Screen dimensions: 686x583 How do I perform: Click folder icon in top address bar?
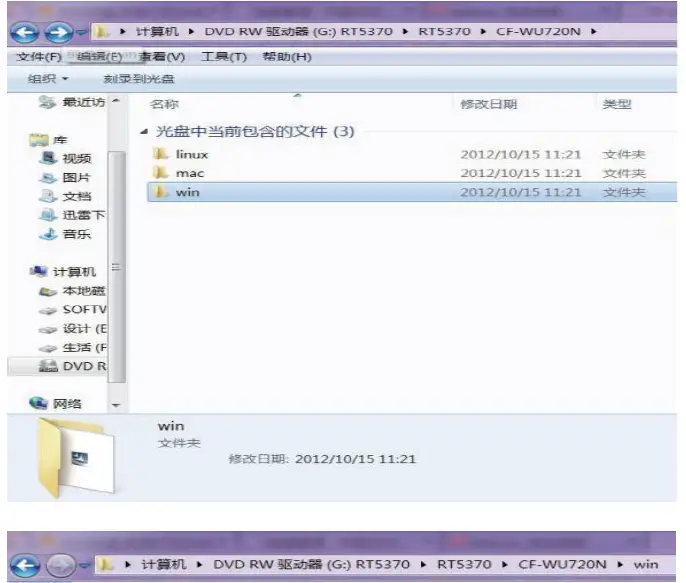point(101,31)
